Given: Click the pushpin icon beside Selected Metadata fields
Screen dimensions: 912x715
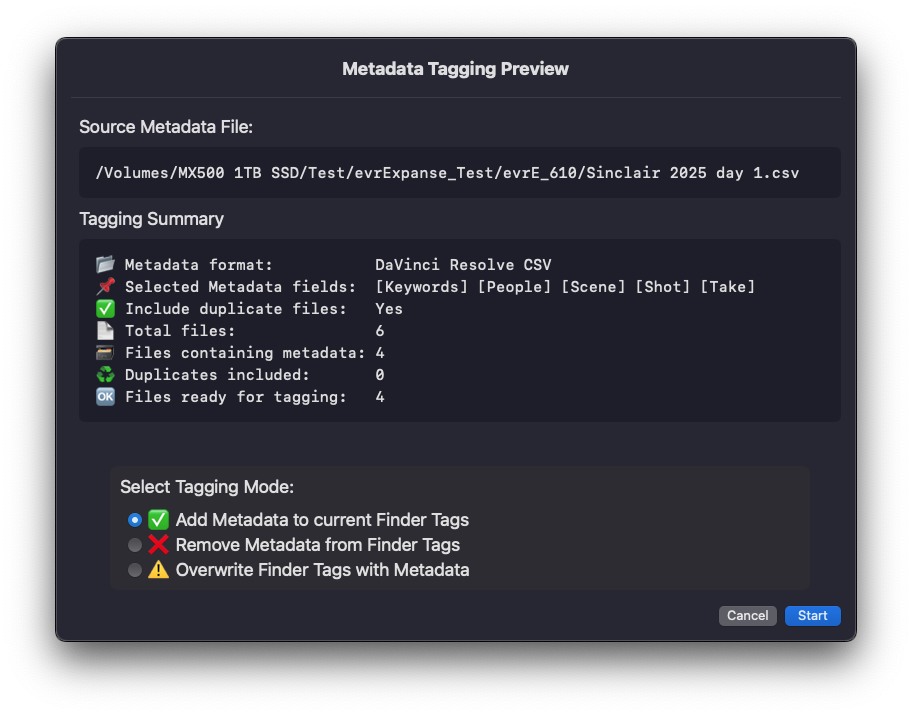Looking at the screenshot, I should click(105, 287).
